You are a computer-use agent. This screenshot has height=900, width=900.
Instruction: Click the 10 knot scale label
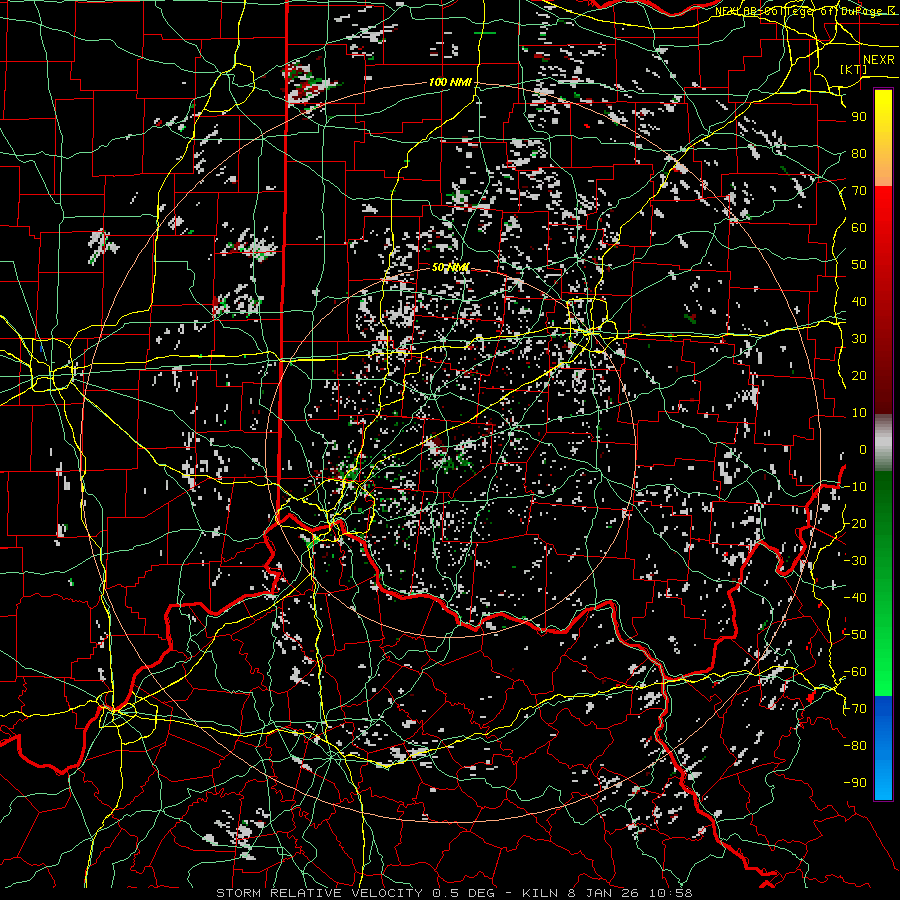click(859, 413)
